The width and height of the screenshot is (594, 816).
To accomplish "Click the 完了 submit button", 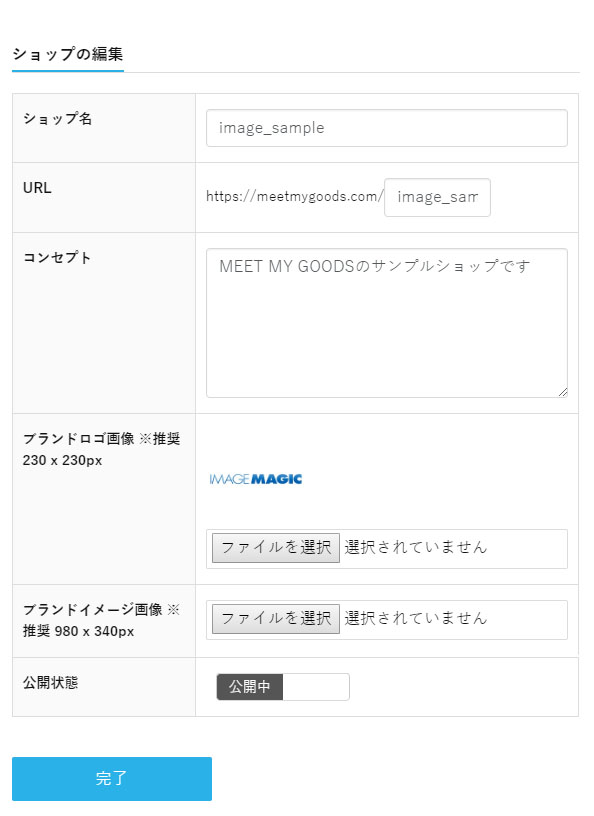I will (112, 779).
